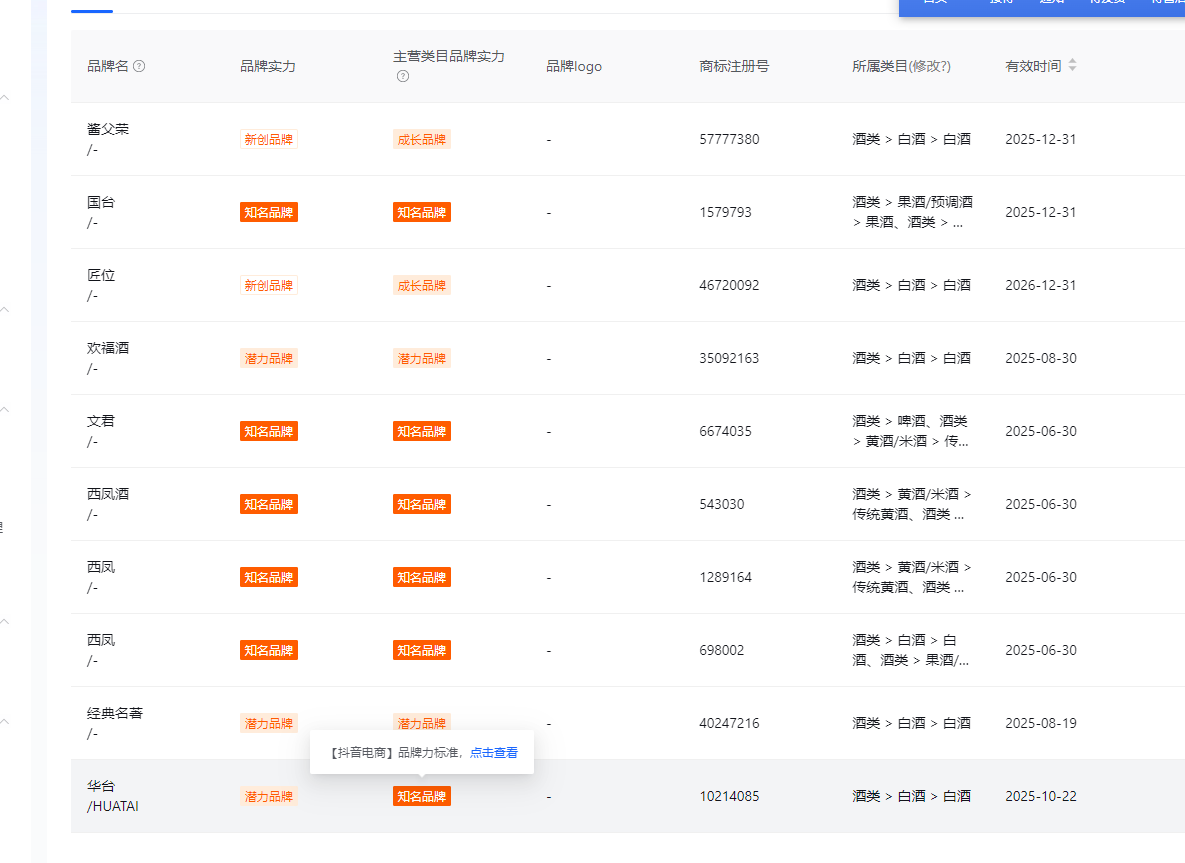
Task: Click 新创品牌 tag in 酱父荣 row
Action: click(x=268, y=139)
